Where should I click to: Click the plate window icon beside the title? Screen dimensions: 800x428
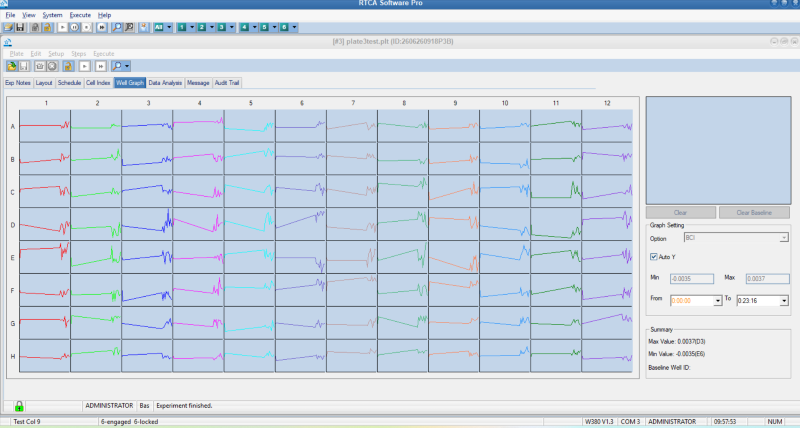(8, 42)
